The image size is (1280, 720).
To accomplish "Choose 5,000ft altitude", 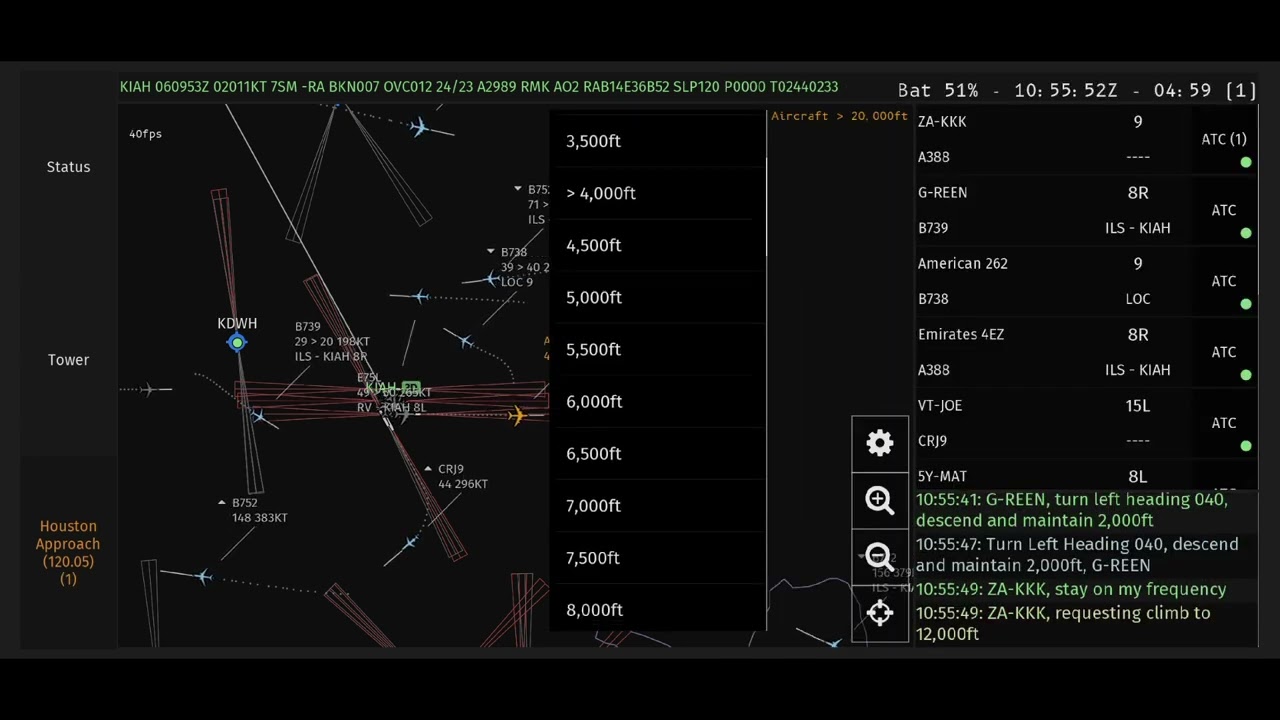I will (658, 297).
